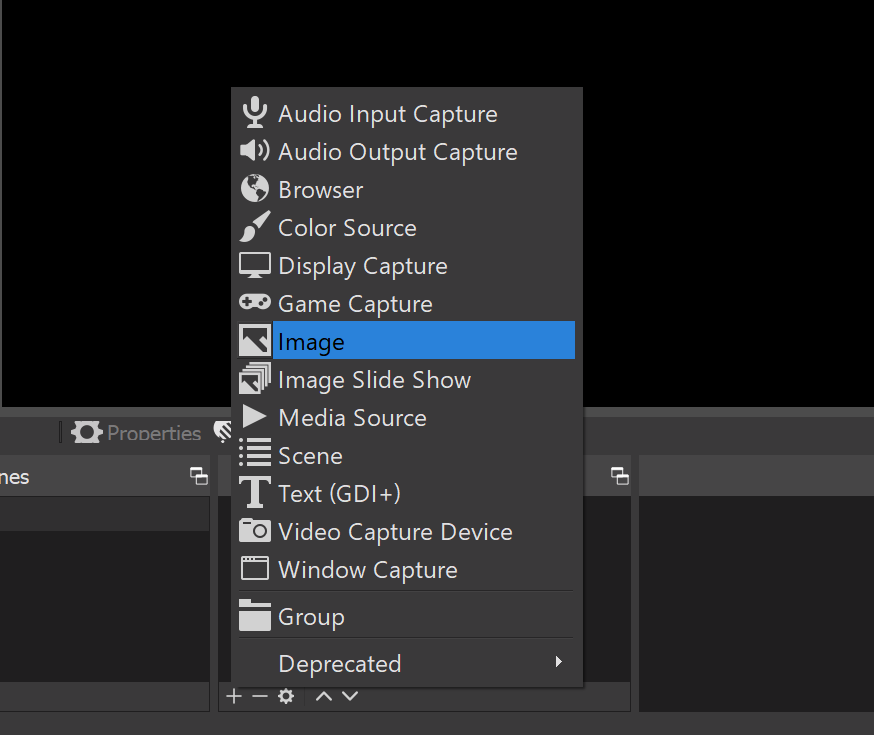Open source properties via bottom gear icon
The height and width of the screenshot is (735, 874).
[286, 696]
